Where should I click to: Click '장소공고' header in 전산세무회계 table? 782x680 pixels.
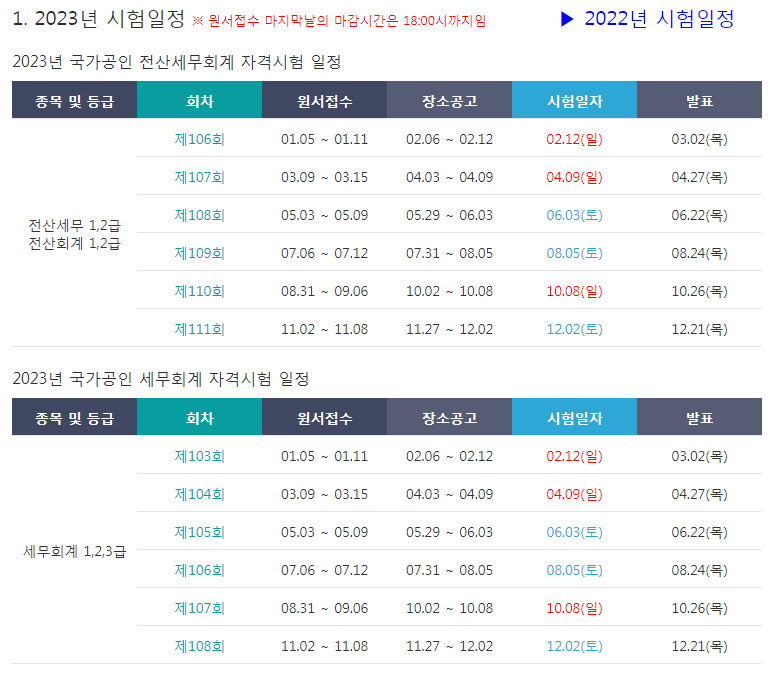tap(449, 101)
